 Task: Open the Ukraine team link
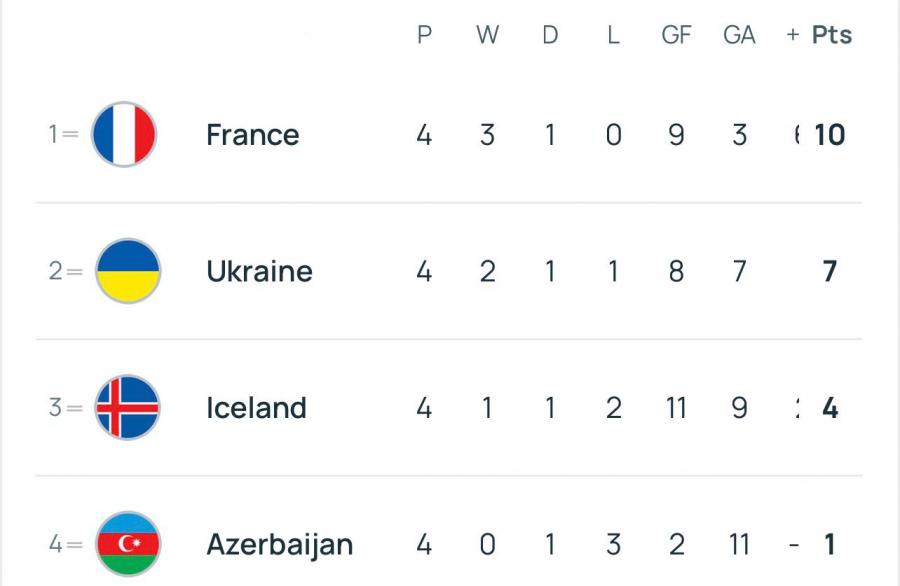(x=259, y=271)
